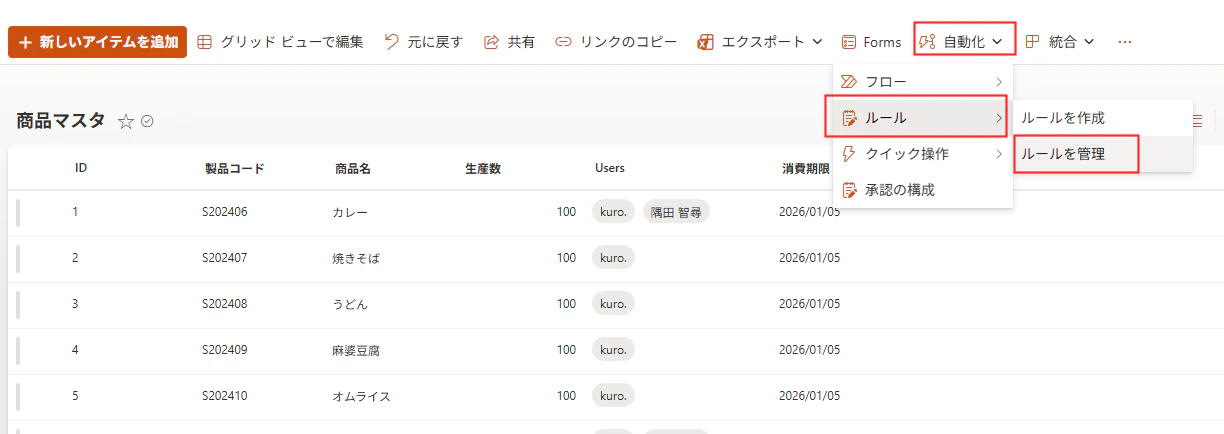Click the クイック操作 lightning icon

coord(850,154)
